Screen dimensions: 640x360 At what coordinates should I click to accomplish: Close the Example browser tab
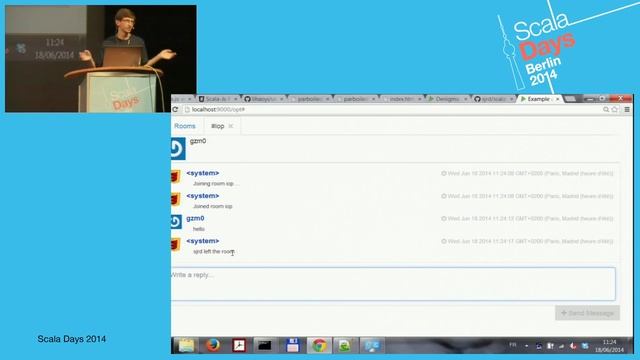point(558,99)
